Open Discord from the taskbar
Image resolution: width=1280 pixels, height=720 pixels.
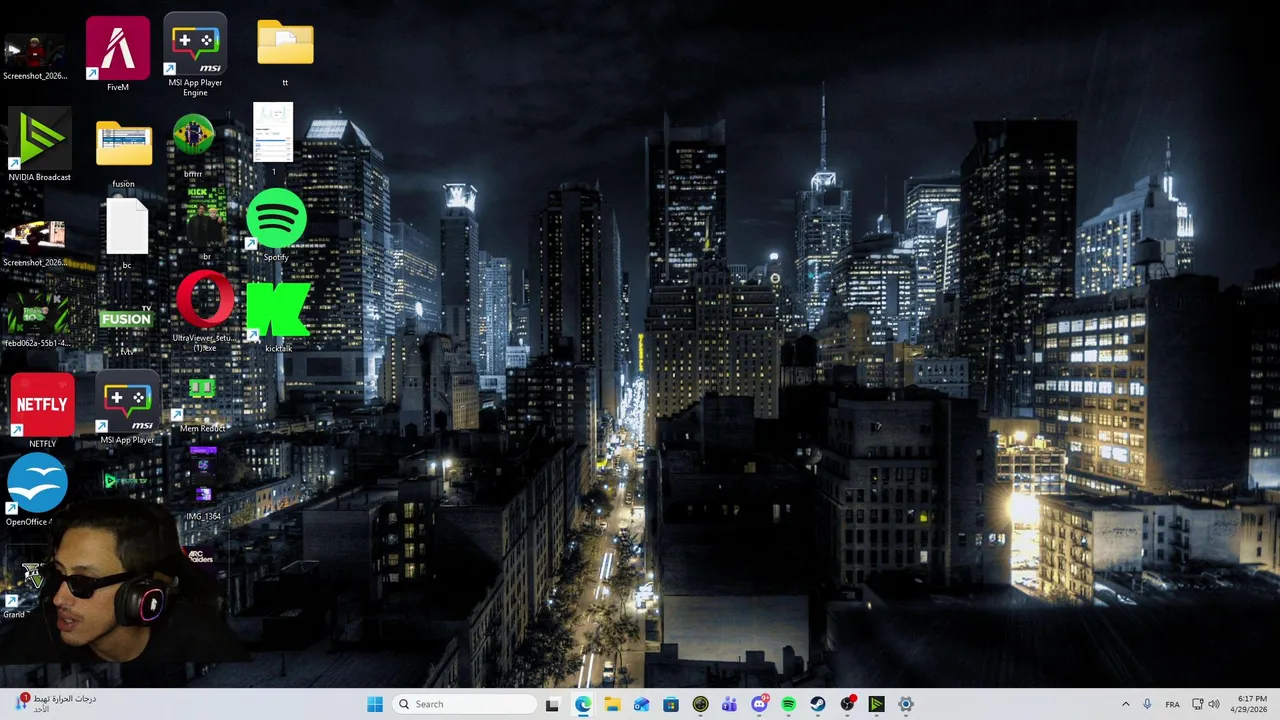(x=759, y=704)
